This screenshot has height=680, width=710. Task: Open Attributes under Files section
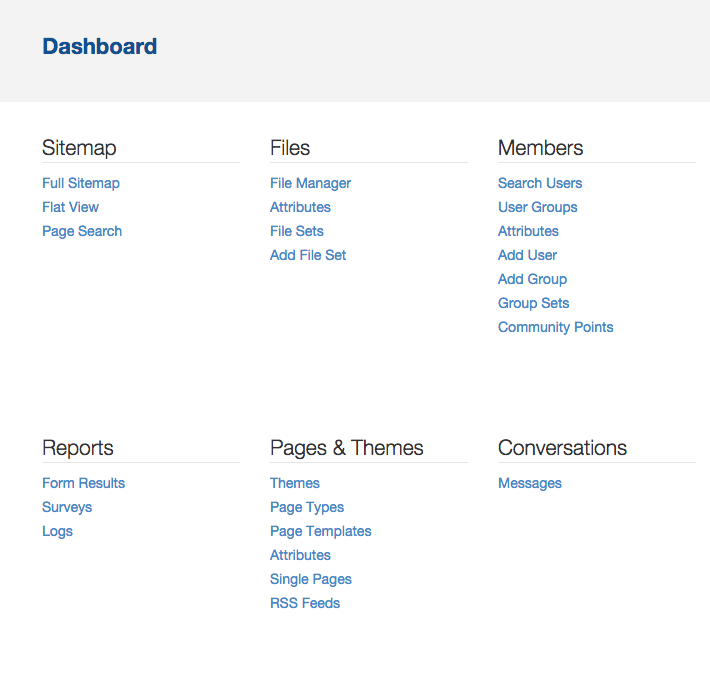click(300, 207)
